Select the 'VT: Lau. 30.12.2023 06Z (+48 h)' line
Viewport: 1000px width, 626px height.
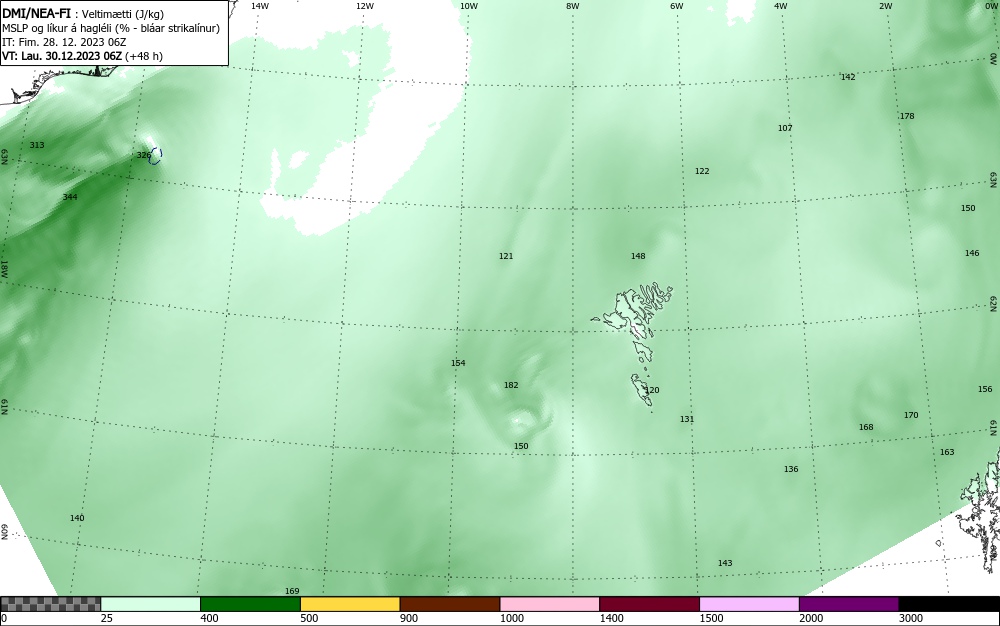tap(82, 56)
